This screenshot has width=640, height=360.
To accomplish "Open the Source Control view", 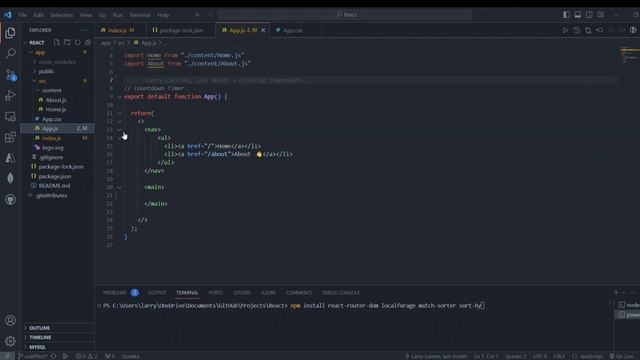I will 10,75.
